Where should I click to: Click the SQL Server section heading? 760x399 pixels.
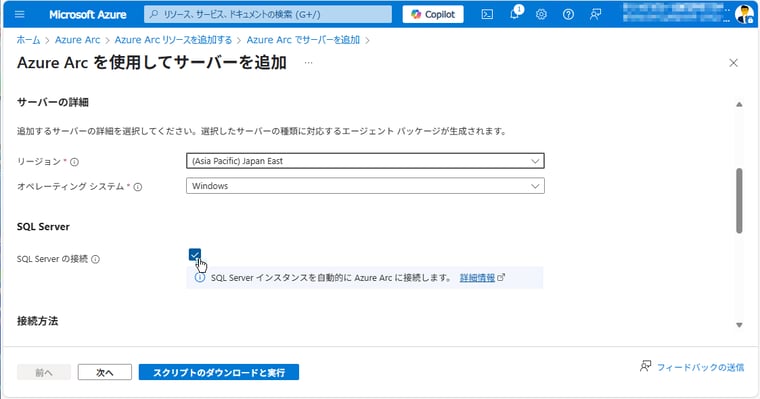43,226
